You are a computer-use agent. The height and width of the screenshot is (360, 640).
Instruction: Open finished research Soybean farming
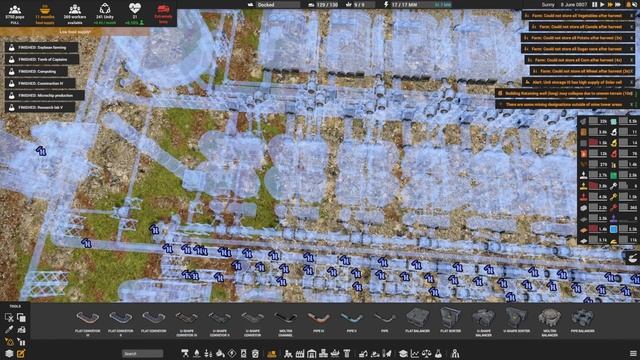[42, 47]
